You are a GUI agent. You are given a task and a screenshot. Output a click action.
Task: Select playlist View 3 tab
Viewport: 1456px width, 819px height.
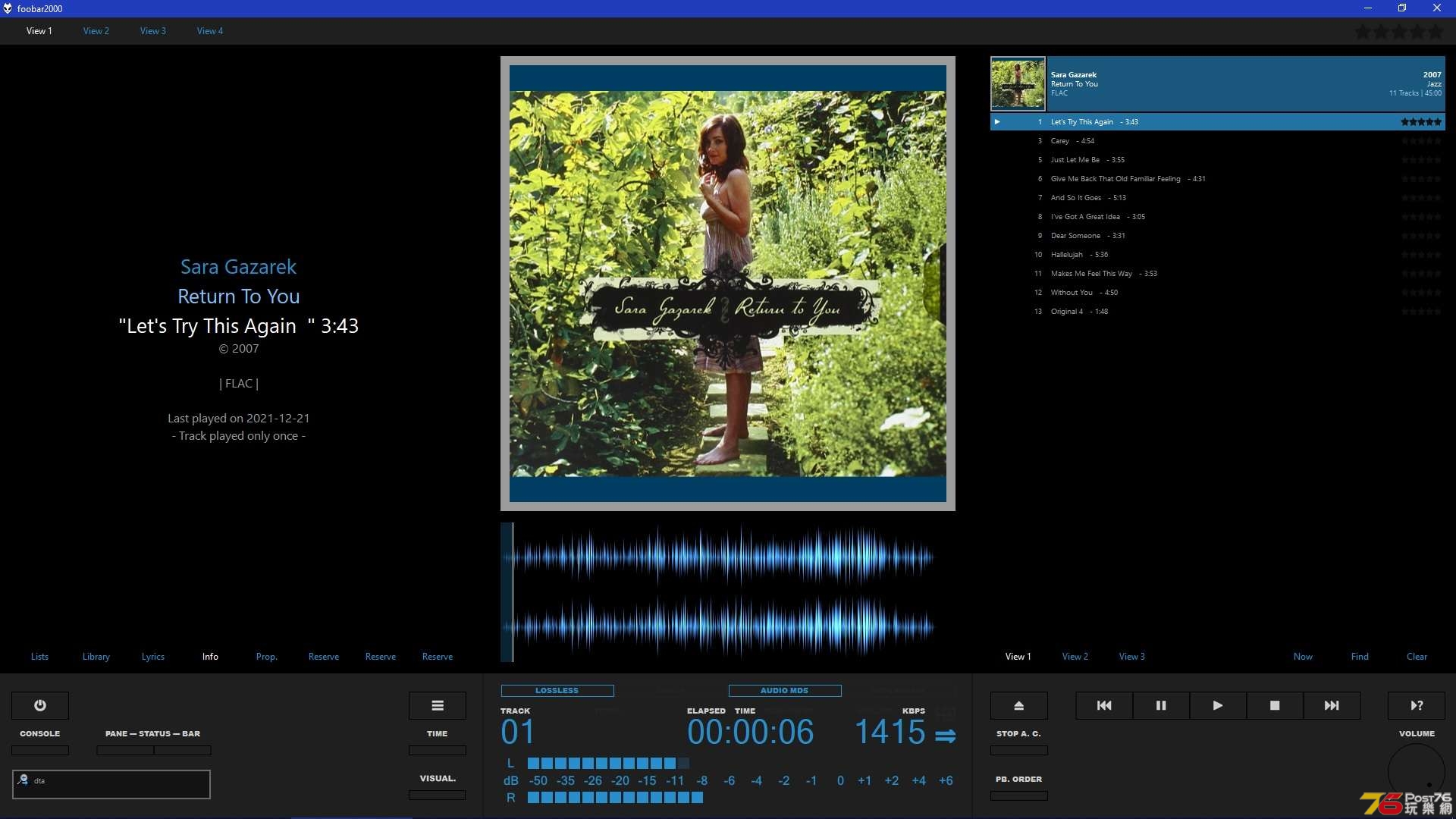coord(1132,657)
